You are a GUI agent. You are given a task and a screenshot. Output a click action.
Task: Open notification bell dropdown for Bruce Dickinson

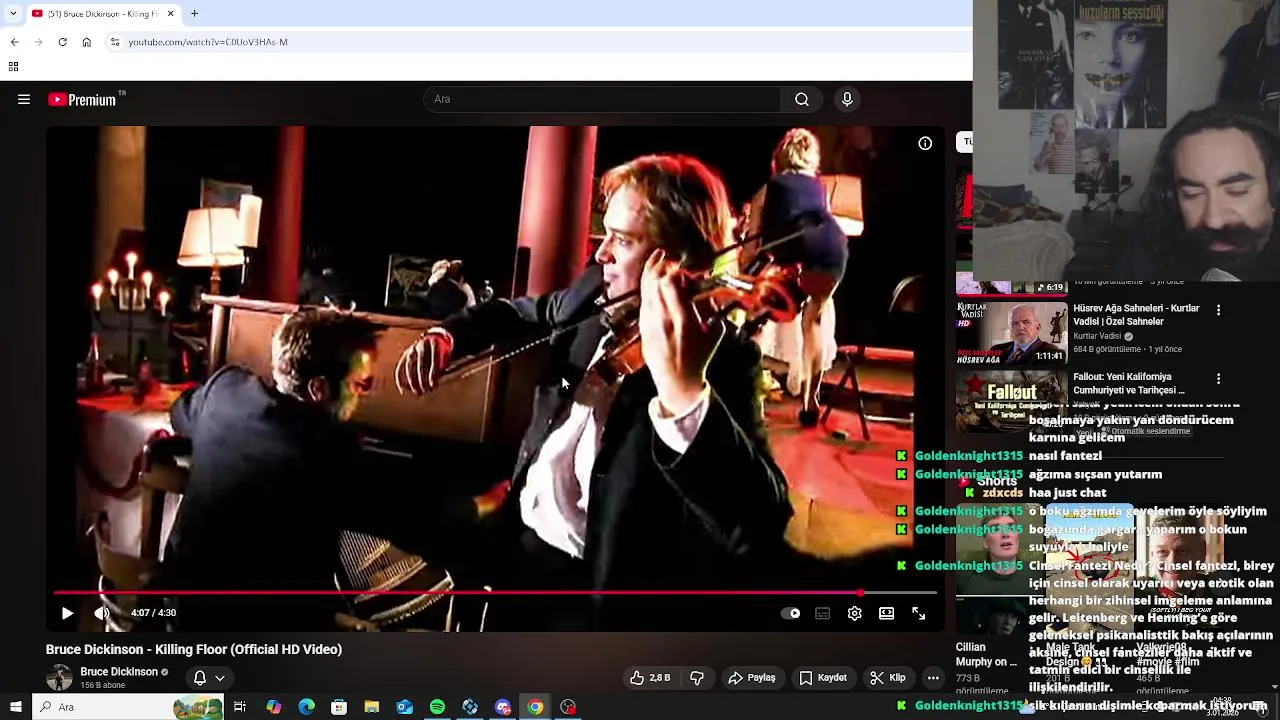tap(209, 678)
